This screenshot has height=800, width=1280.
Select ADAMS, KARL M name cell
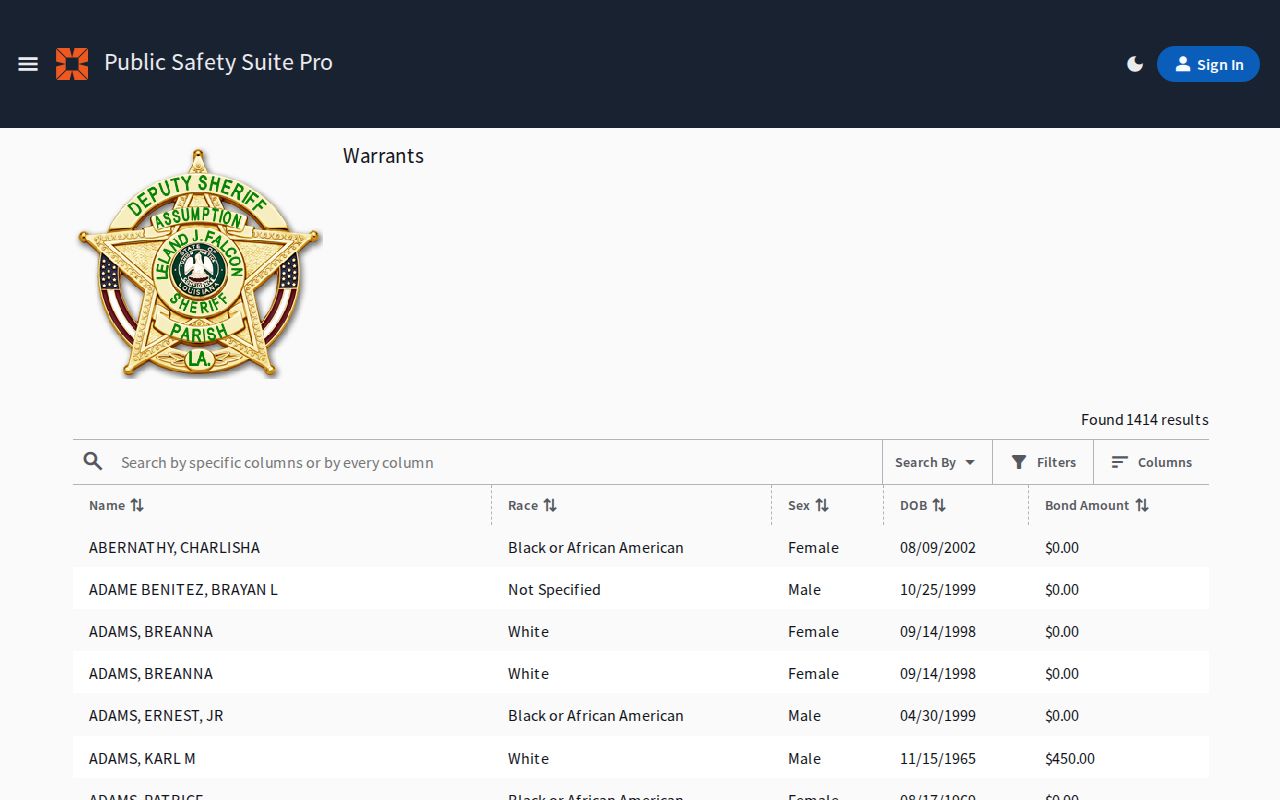coord(142,758)
